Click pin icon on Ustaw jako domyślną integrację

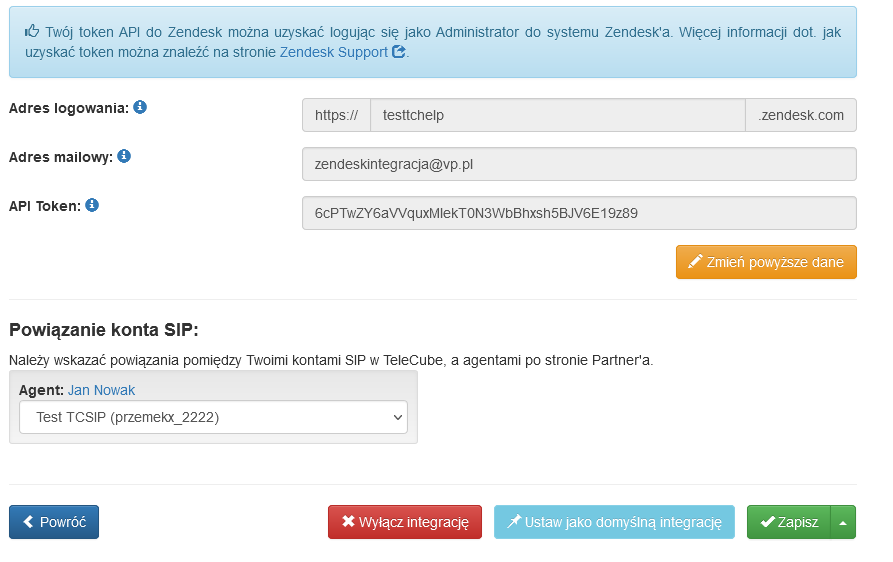[x=514, y=521]
